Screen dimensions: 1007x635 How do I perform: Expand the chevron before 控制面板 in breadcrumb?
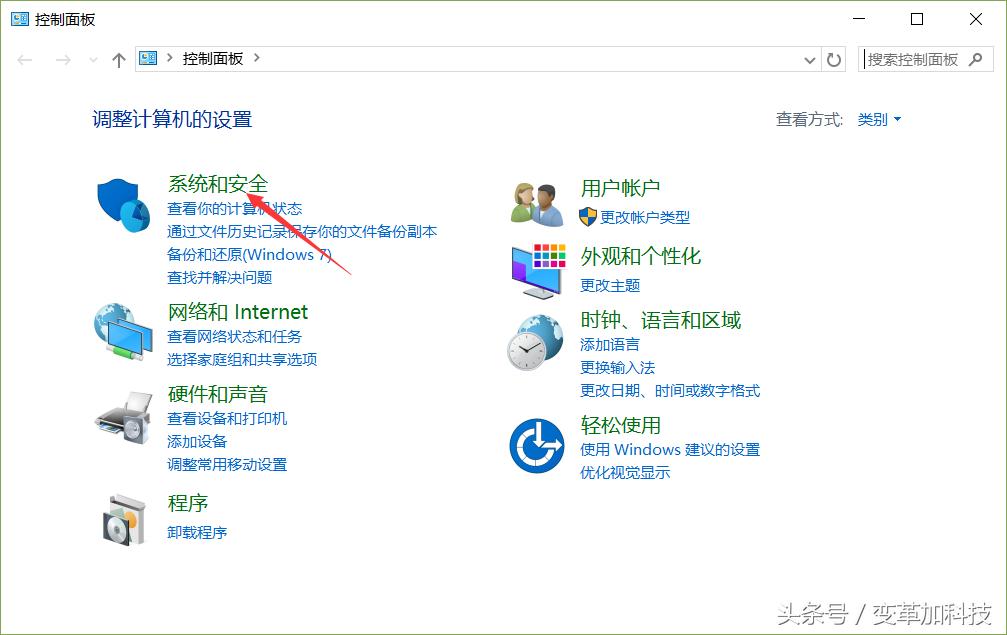170,58
